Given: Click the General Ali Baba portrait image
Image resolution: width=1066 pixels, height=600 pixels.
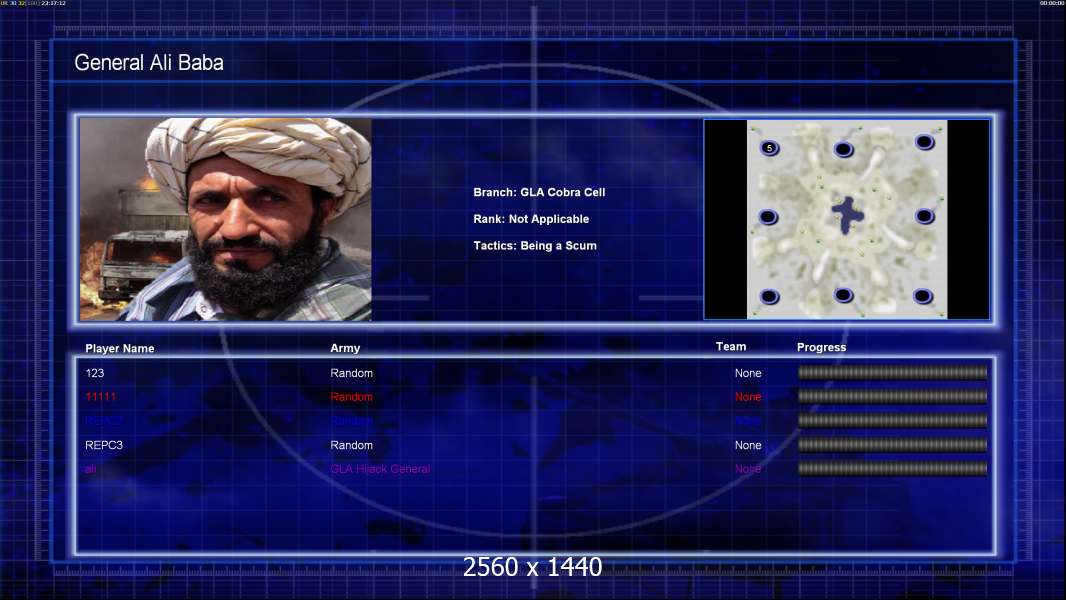Looking at the screenshot, I should [226, 219].
